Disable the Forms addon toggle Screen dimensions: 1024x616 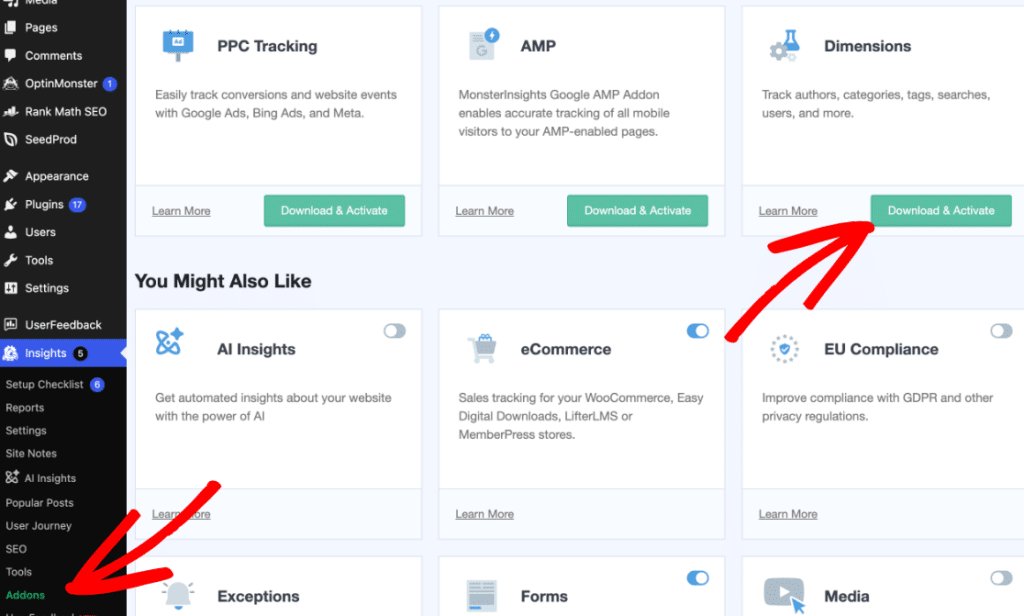click(697, 578)
